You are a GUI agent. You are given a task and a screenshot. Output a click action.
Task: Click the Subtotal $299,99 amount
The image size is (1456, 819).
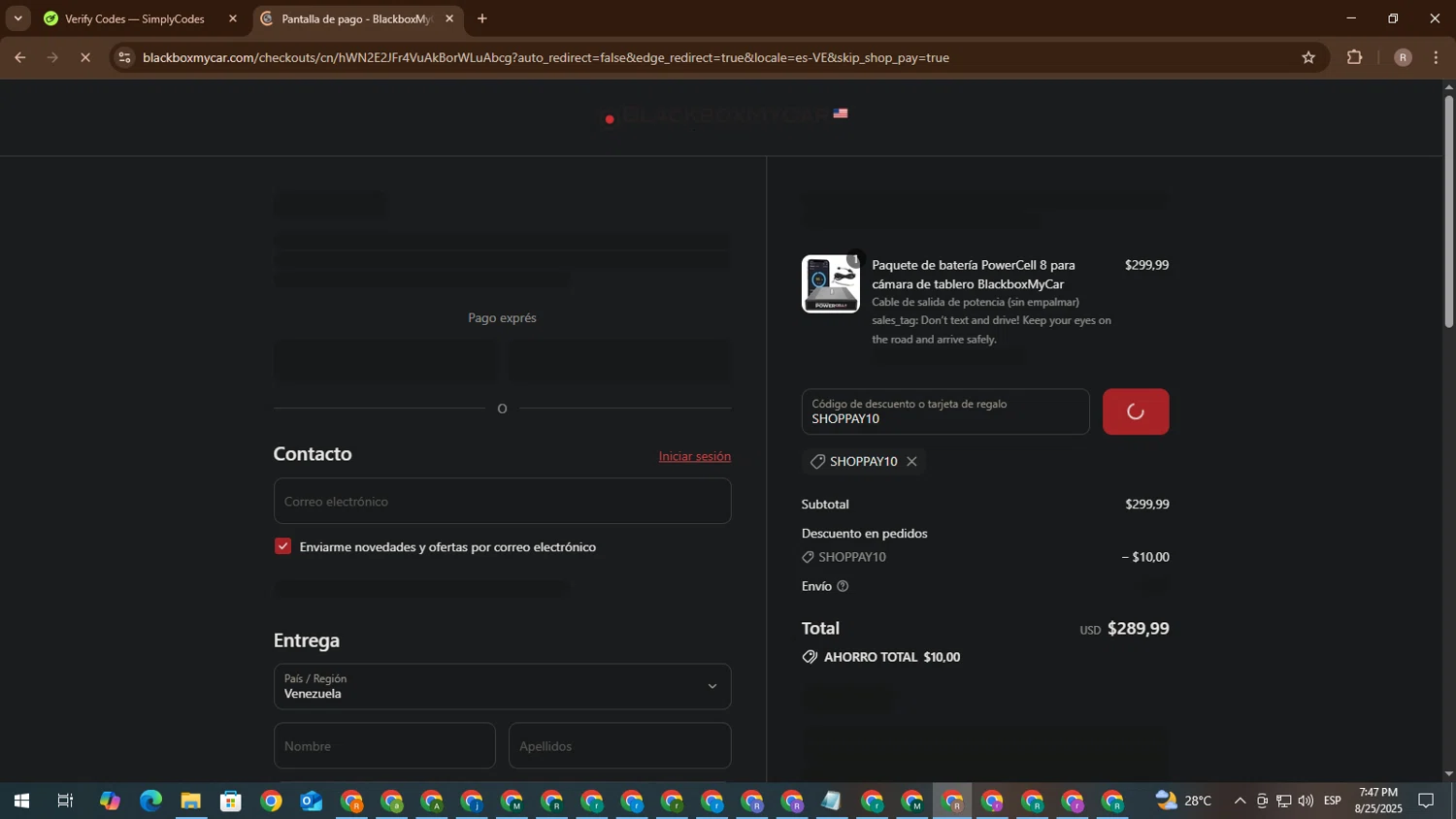[x=1147, y=505]
